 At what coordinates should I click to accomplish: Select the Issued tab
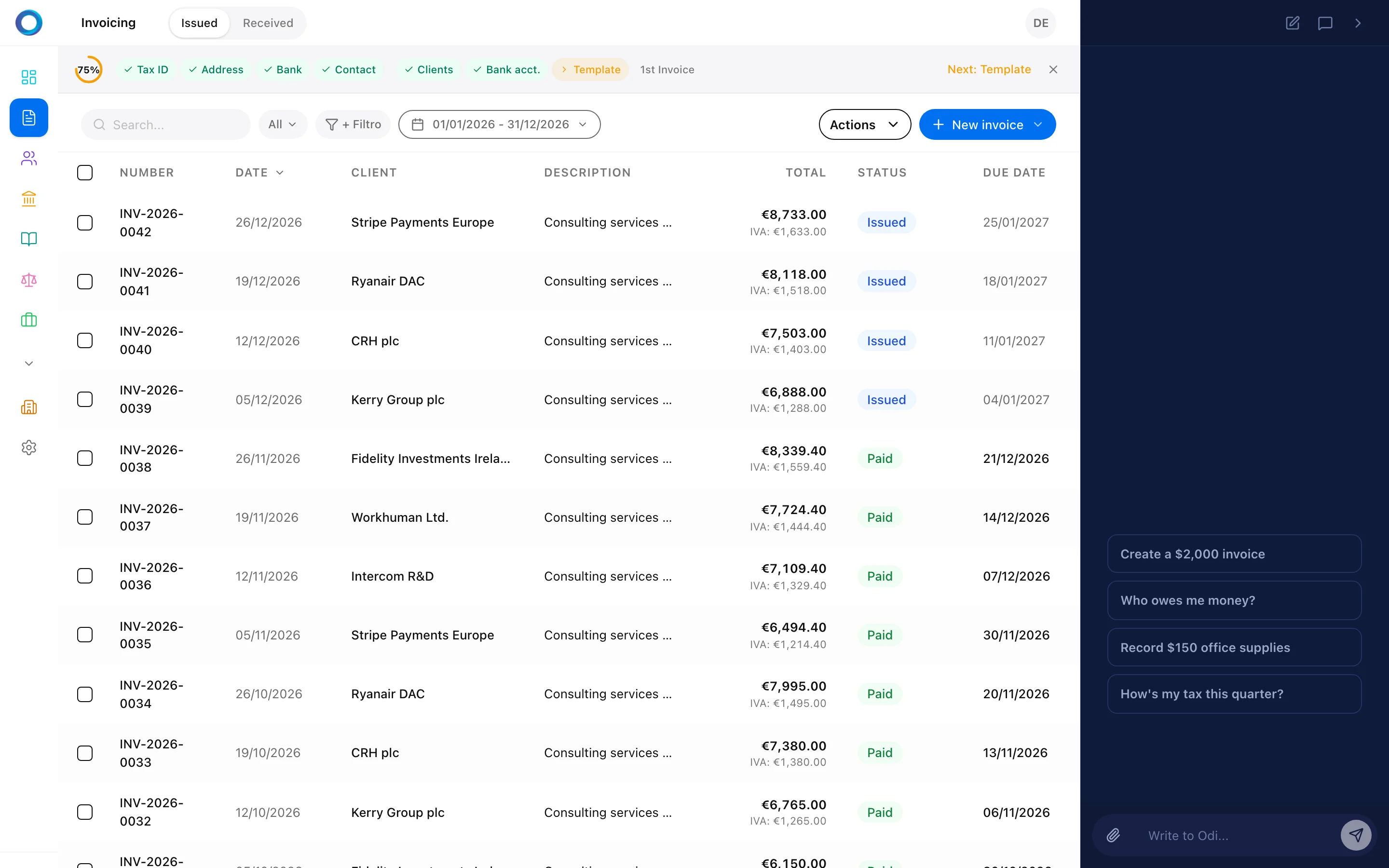pyautogui.click(x=199, y=23)
